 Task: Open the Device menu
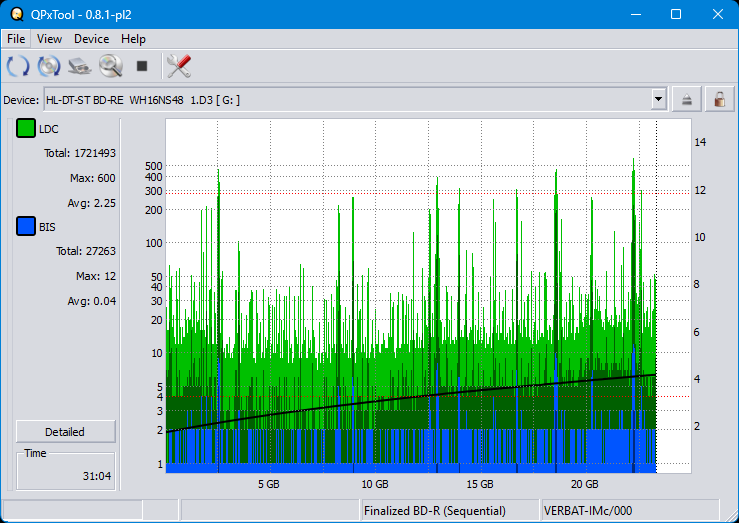[x=91, y=39]
